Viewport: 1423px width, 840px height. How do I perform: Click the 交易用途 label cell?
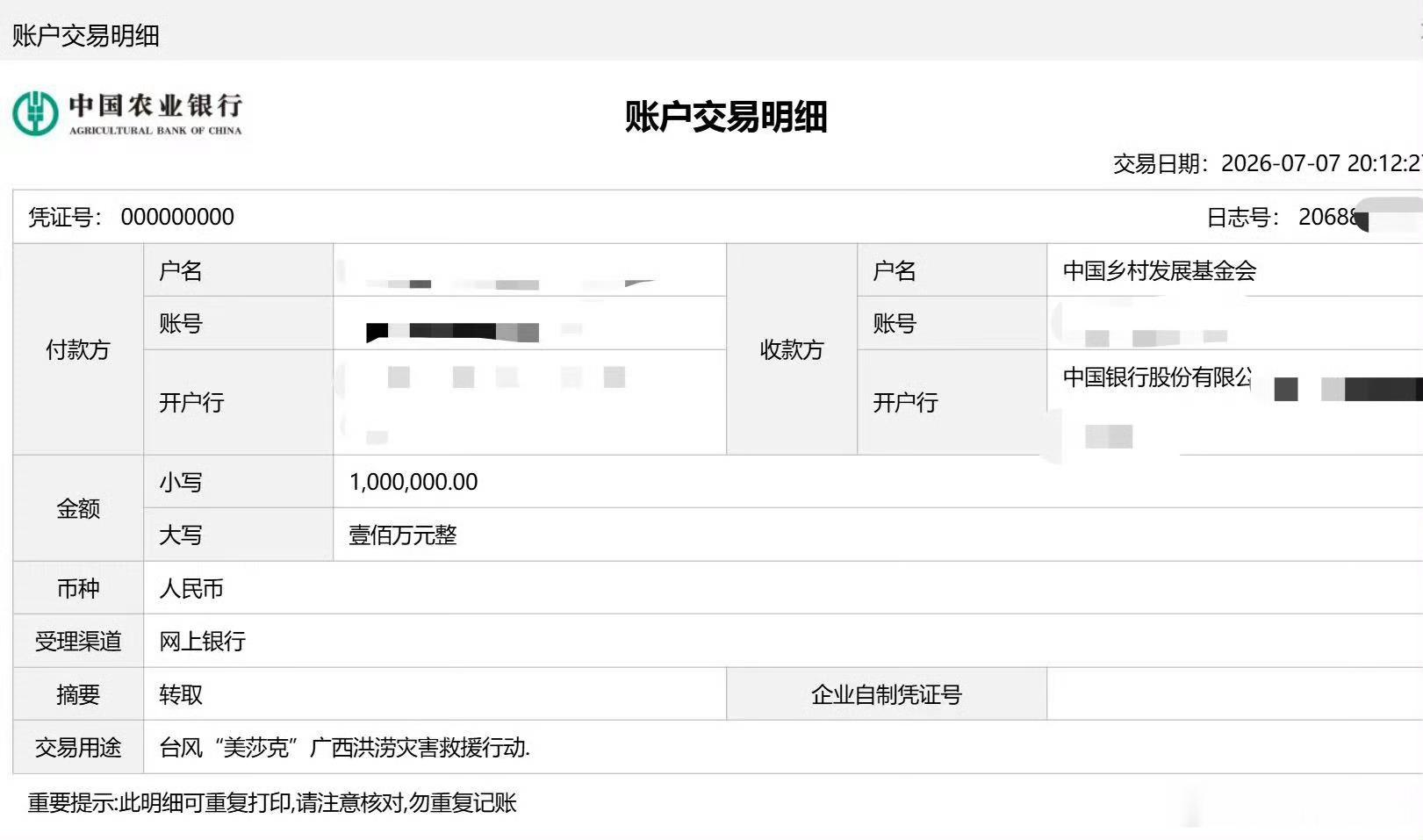(78, 748)
